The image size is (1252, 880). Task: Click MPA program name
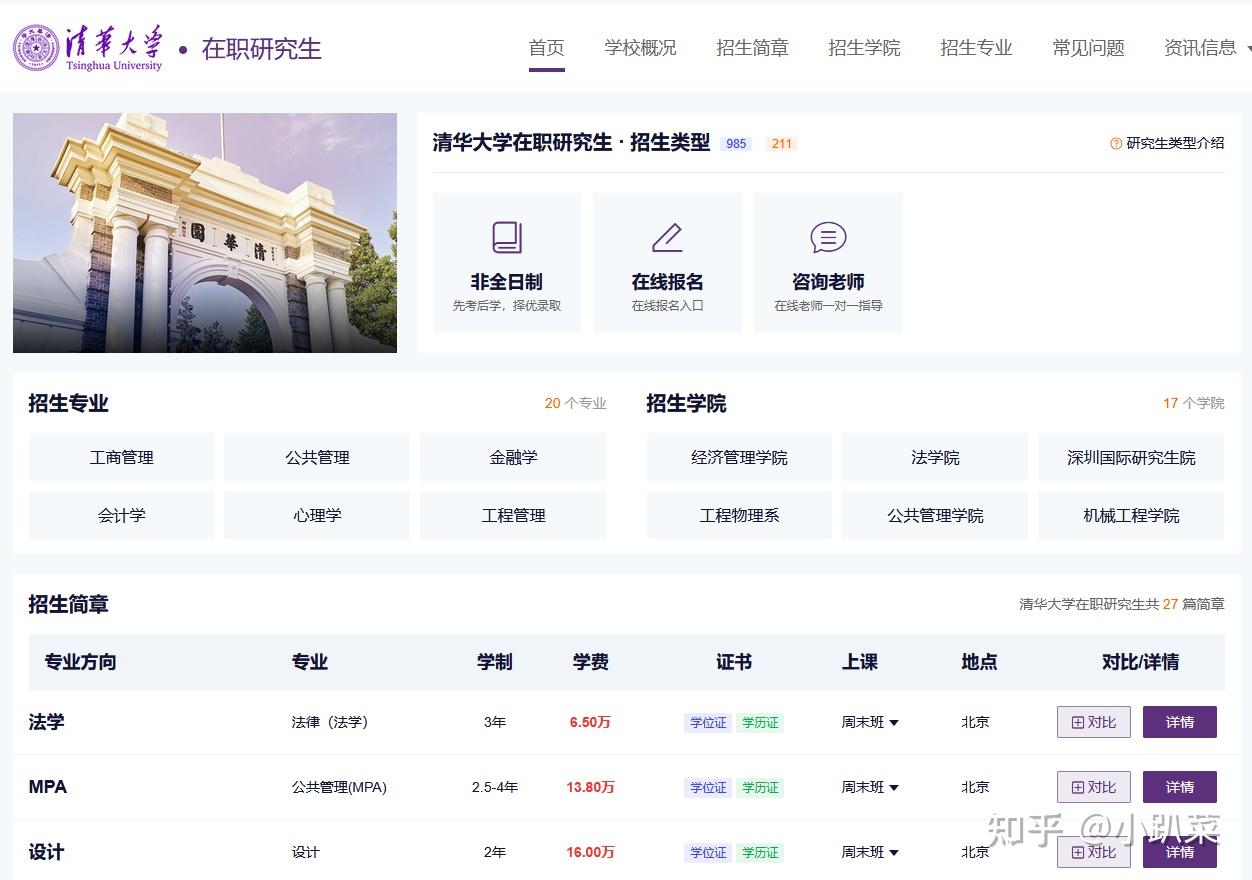pyautogui.click(x=47, y=787)
